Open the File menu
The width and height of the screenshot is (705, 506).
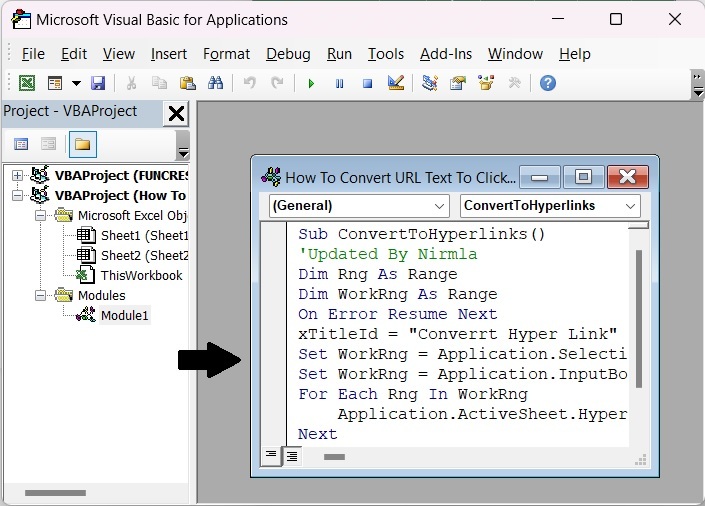[x=33, y=54]
